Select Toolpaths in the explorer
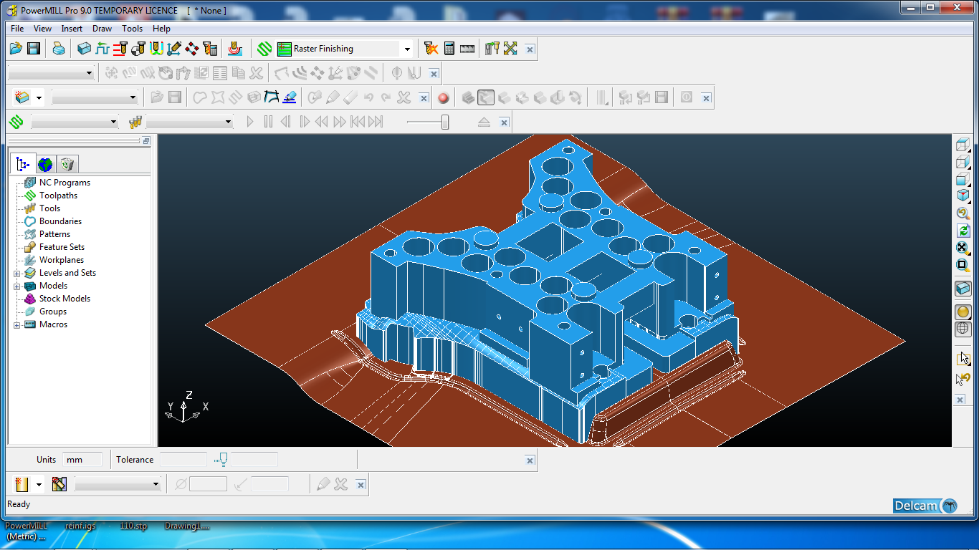This screenshot has width=979, height=550. (58, 195)
